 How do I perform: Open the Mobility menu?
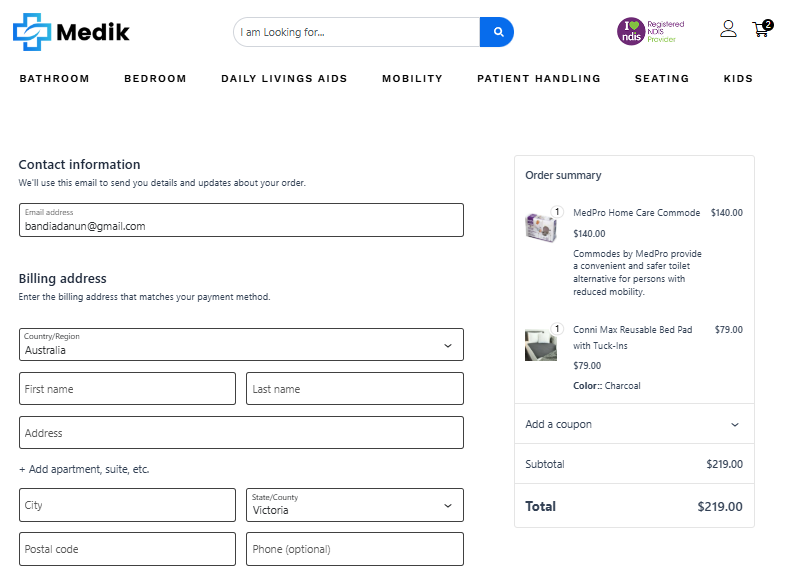click(x=412, y=79)
